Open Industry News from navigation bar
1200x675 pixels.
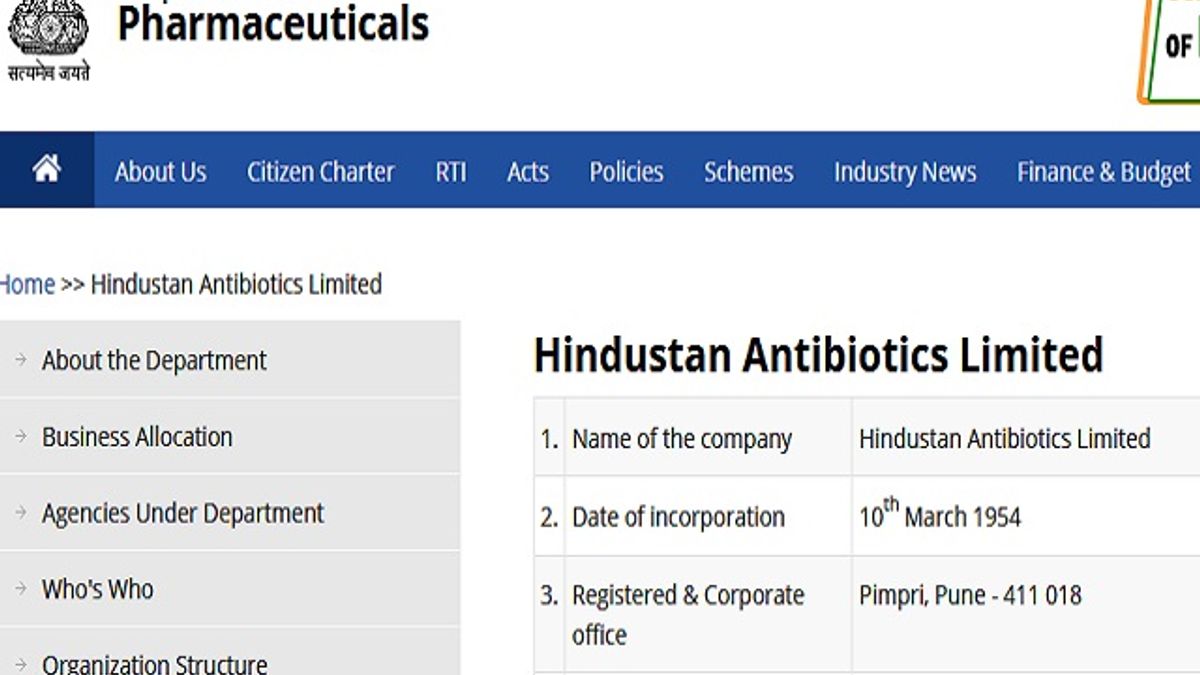point(905,172)
